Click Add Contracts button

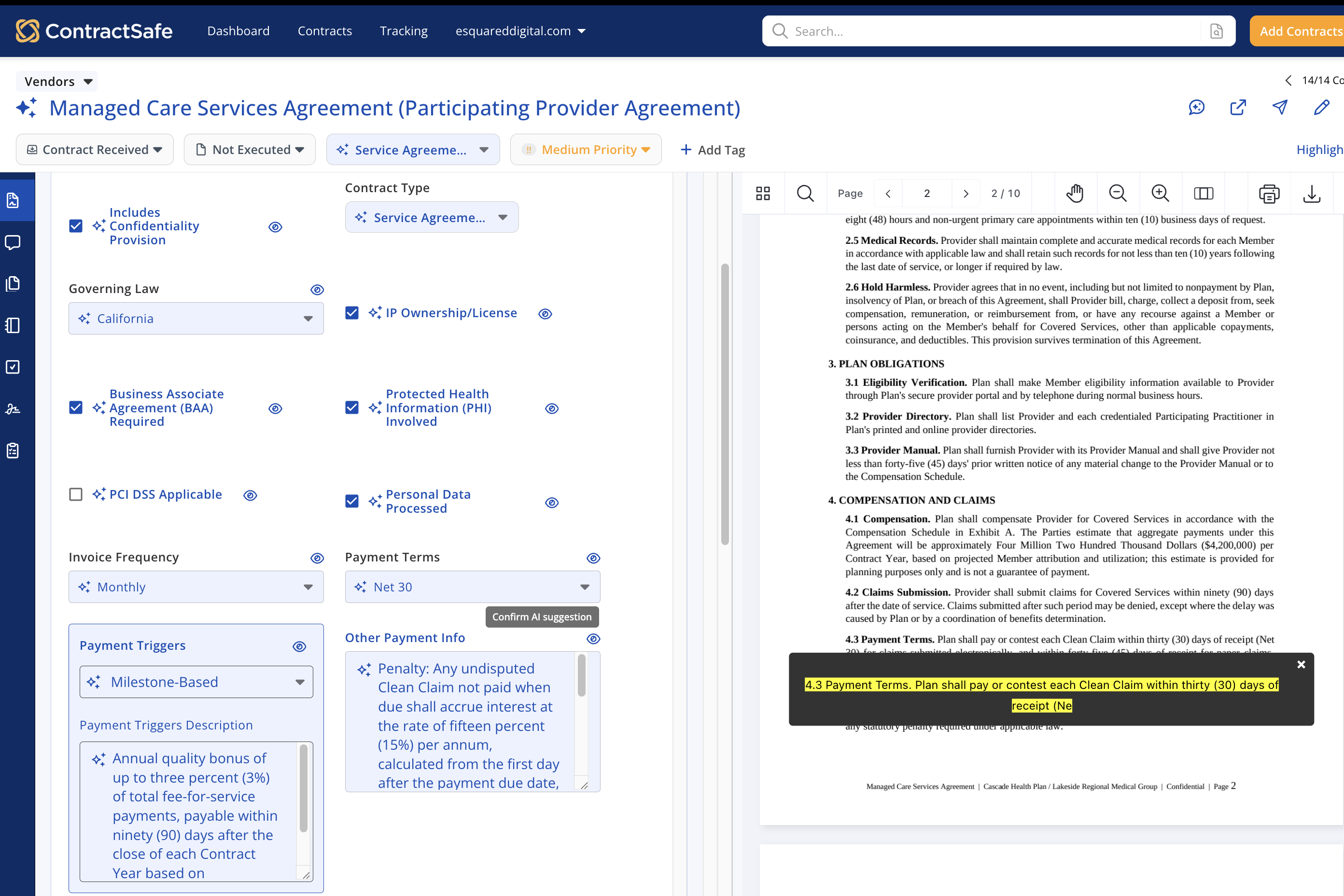[x=1297, y=31]
